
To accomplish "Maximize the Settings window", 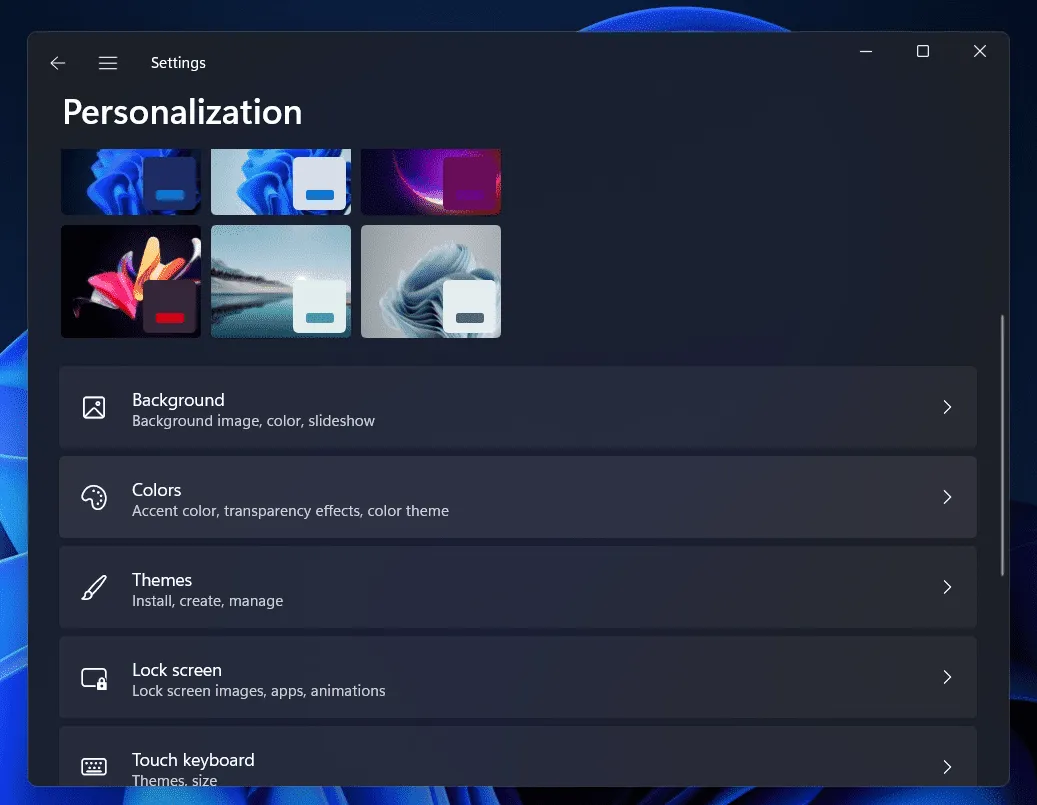I will coord(923,51).
